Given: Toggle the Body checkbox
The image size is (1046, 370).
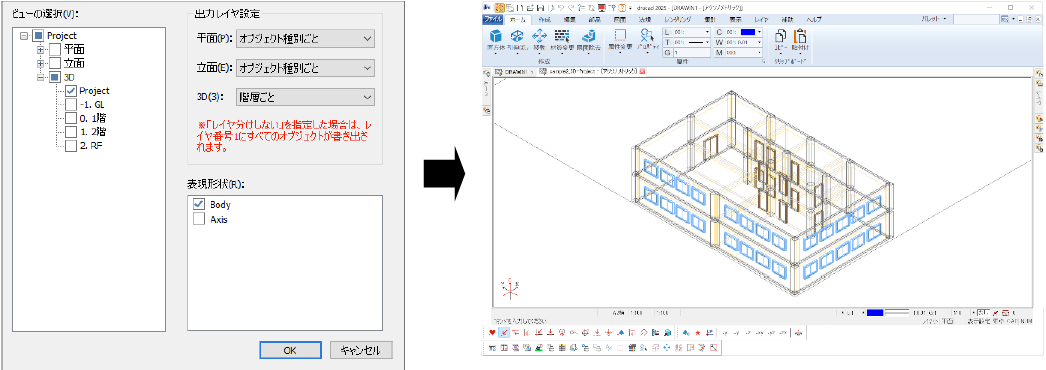Looking at the screenshot, I should [x=199, y=204].
